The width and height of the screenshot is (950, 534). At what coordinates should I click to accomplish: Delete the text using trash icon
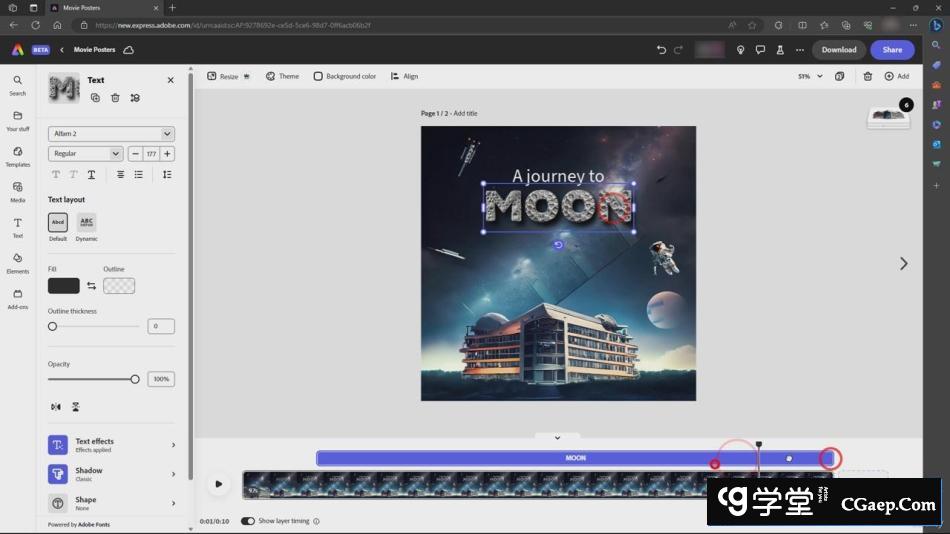coord(115,98)
